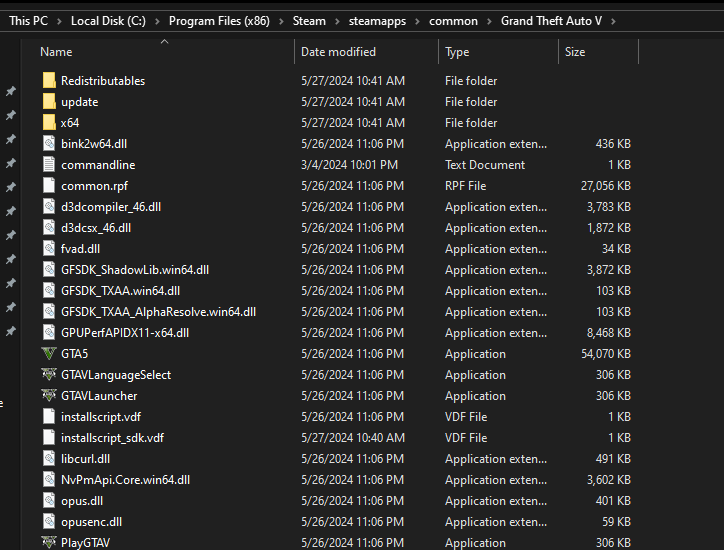This screenshot has height=550, width=724.
Task: Navigate to Local Disk (C:) breadcrumb
Action: point(108,21)
